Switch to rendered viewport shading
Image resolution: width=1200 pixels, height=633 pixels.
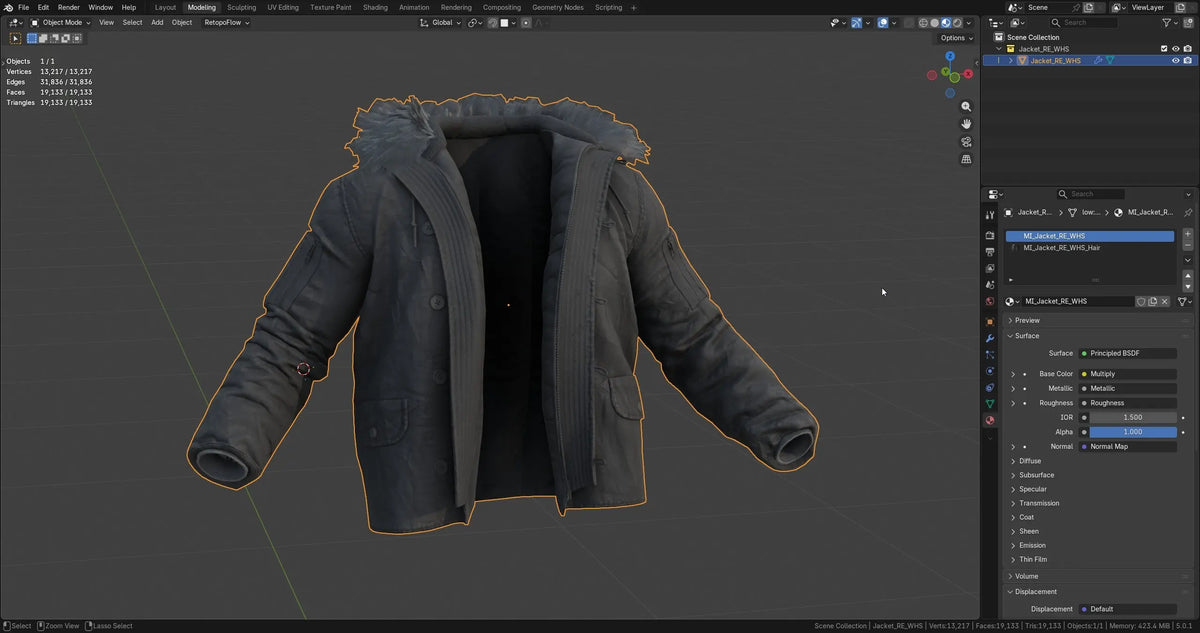(957, 22)
